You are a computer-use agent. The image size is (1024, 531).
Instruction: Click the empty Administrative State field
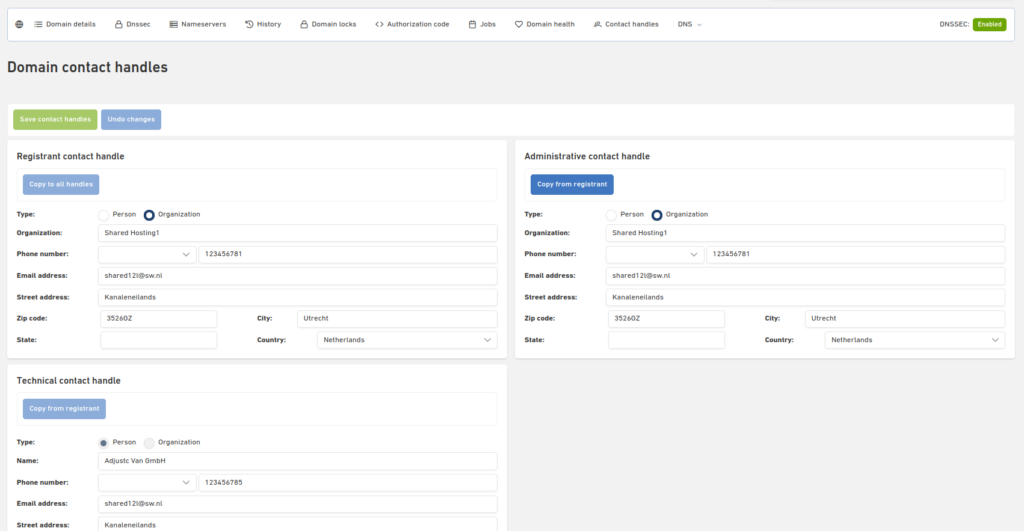pos(666,340)
